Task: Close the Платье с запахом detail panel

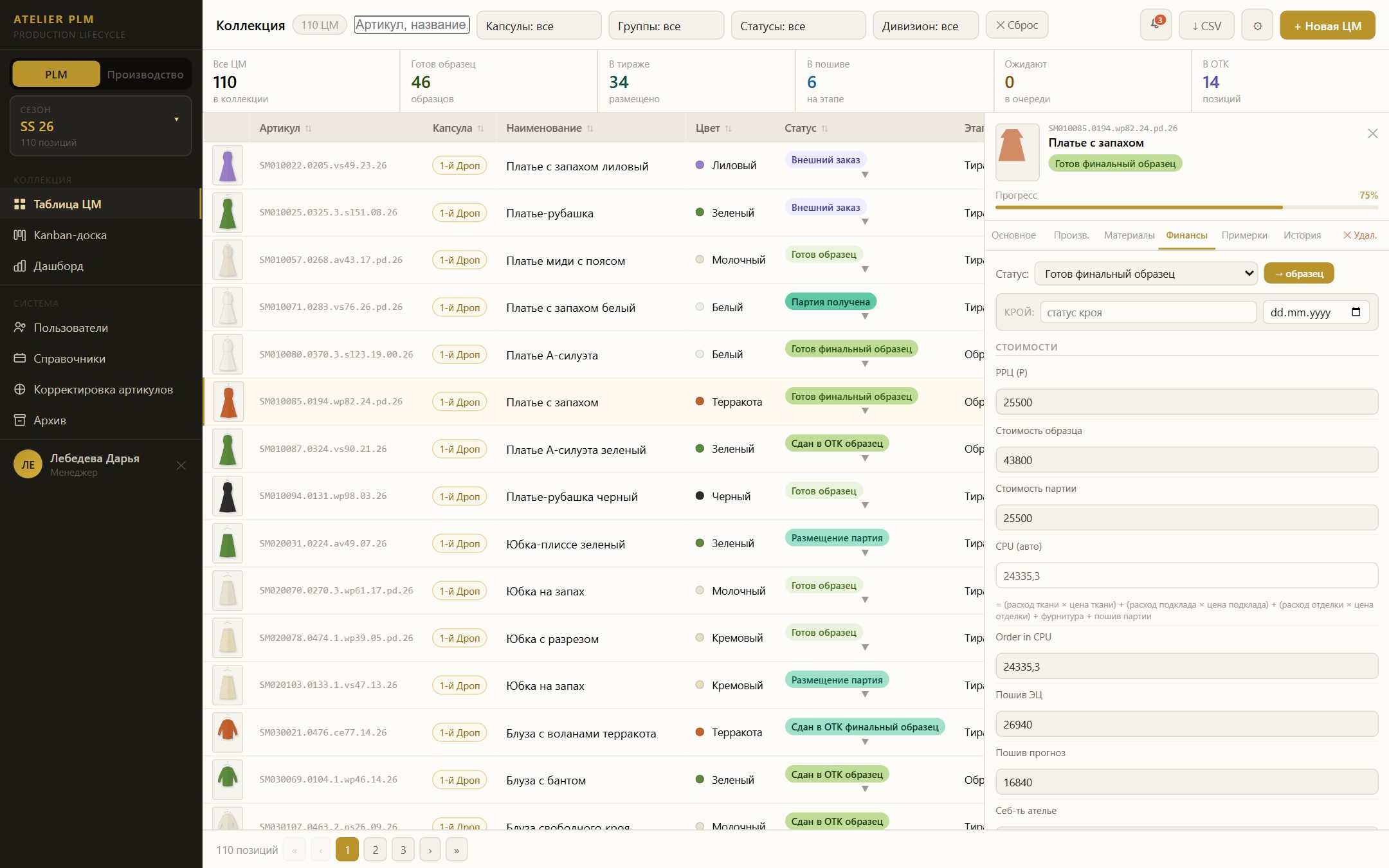Action: click(x=1372, y=134)
